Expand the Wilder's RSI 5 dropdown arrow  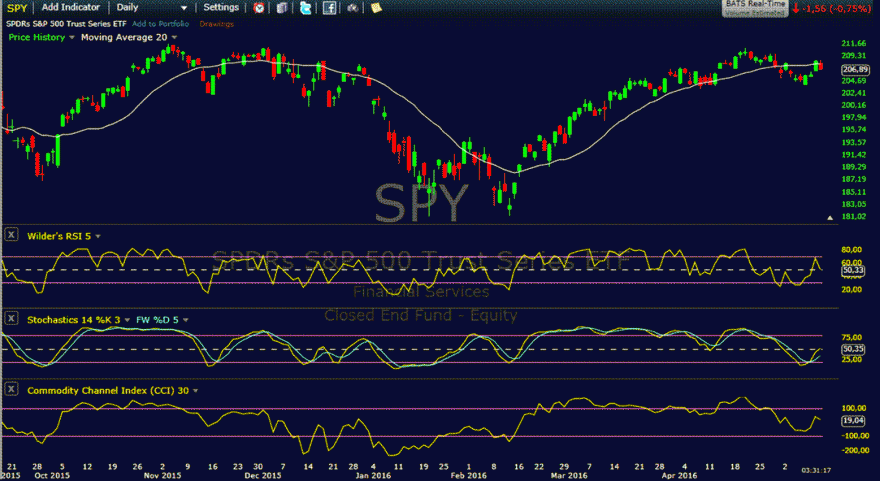pyautogui.click(x=98, y=236)
